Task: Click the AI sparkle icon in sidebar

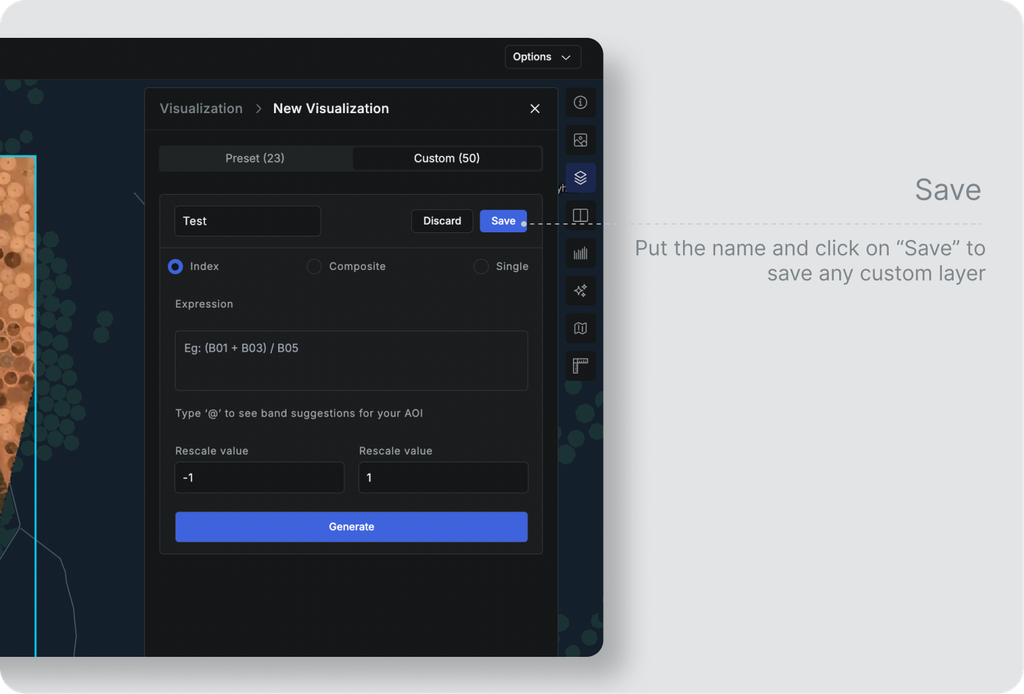Action: coord(580,291)
